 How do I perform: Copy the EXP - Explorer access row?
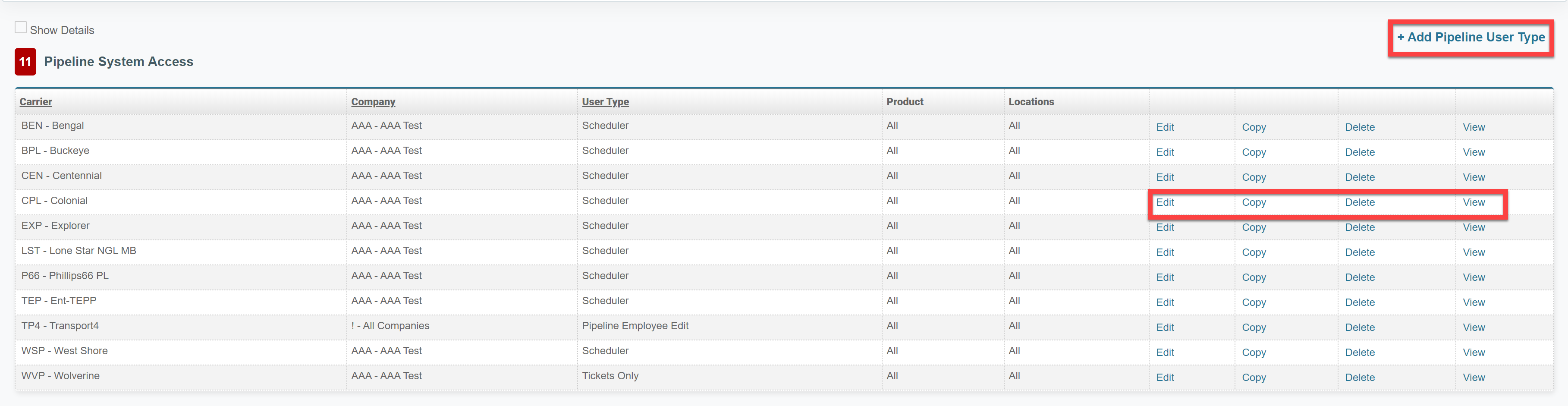pos(1253,228)
